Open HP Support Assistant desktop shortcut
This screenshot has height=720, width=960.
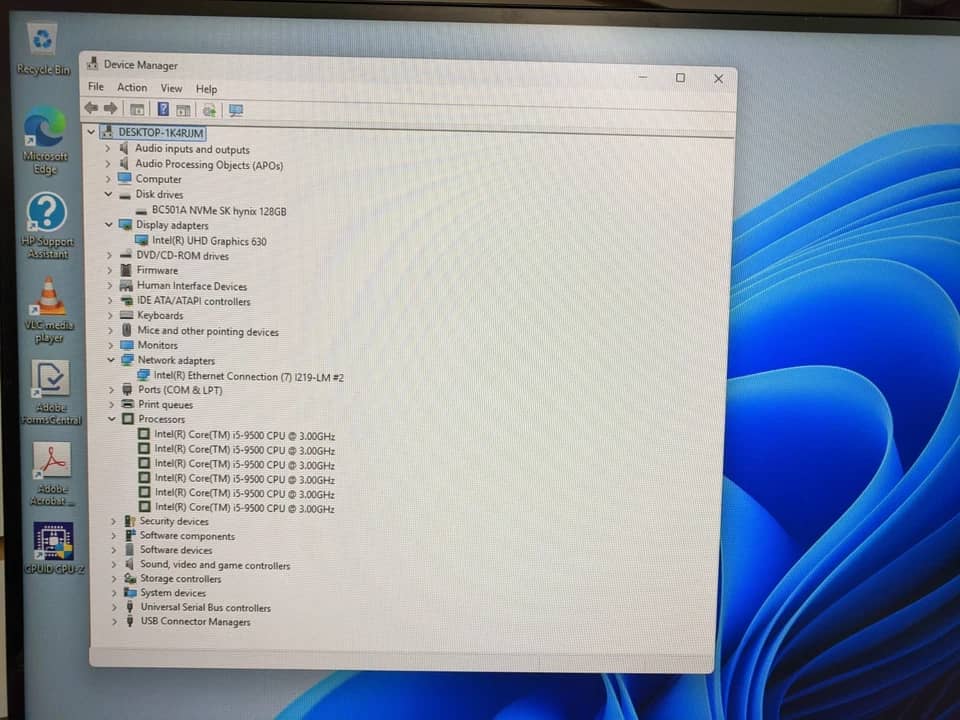(x=47, y=225)
